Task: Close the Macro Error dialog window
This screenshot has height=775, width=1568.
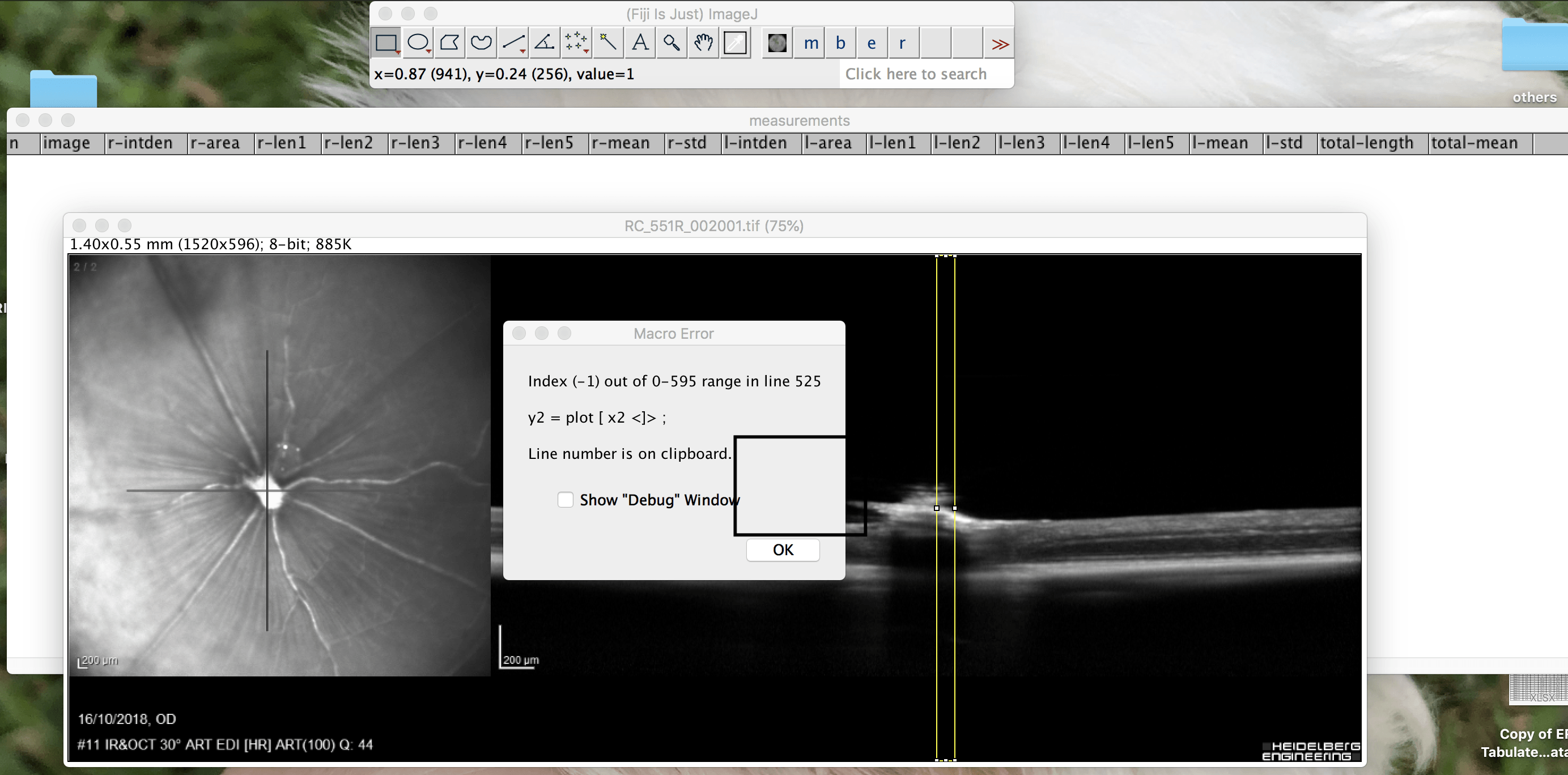Action: pos(519,333)
